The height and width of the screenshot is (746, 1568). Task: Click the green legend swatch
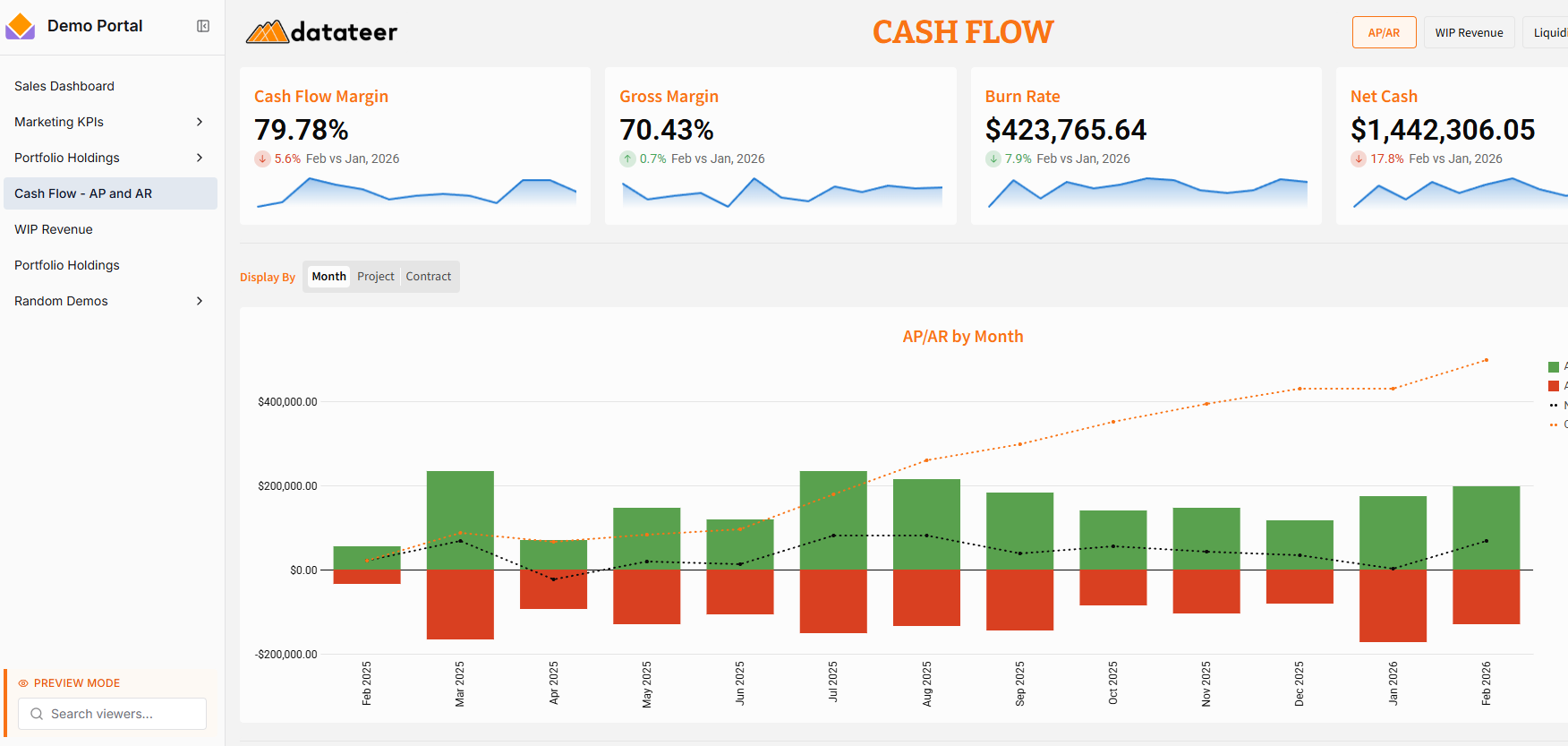(1554, 366)
